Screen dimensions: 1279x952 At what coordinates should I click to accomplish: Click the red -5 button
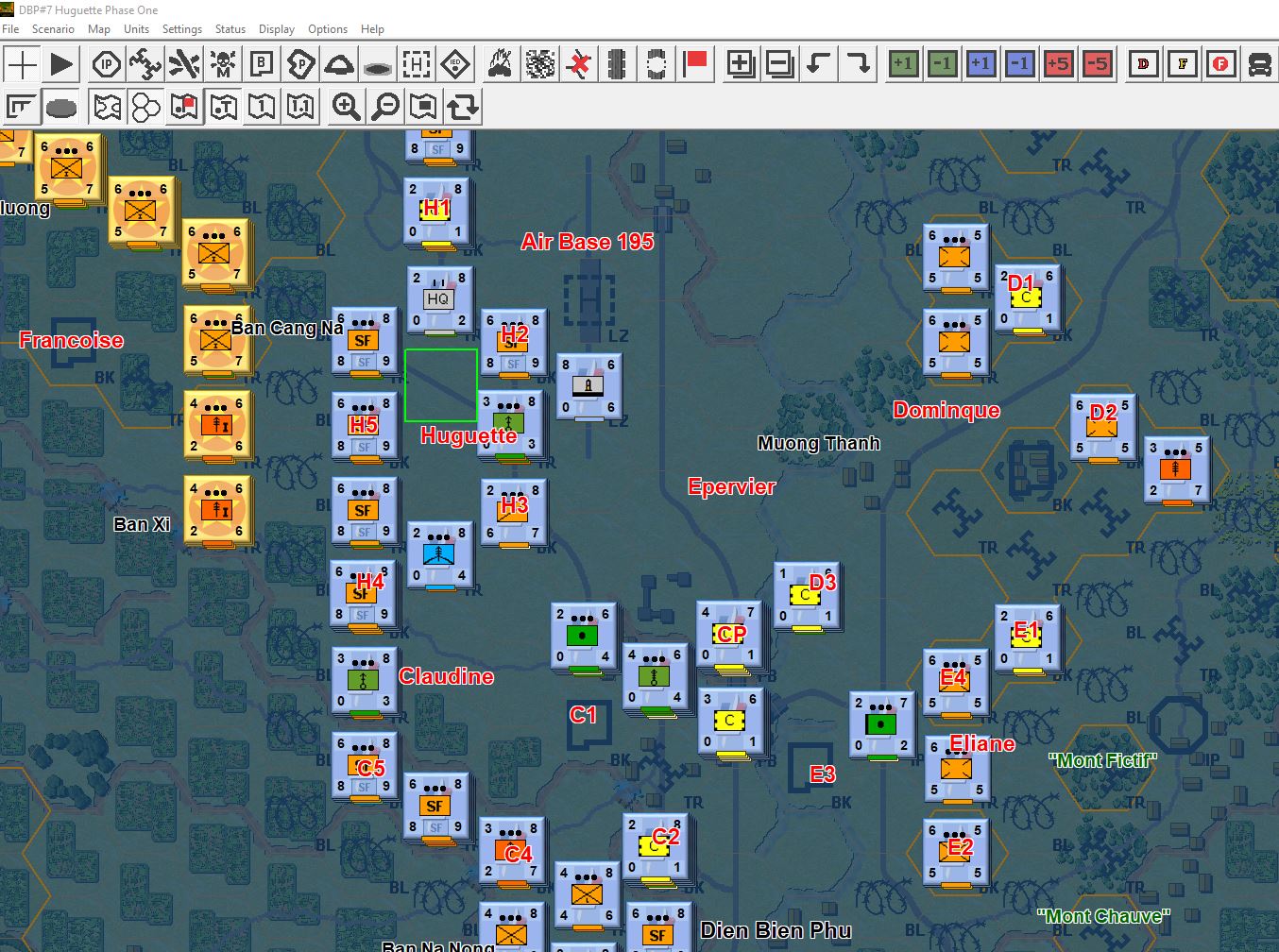(x=1097, y=64)
